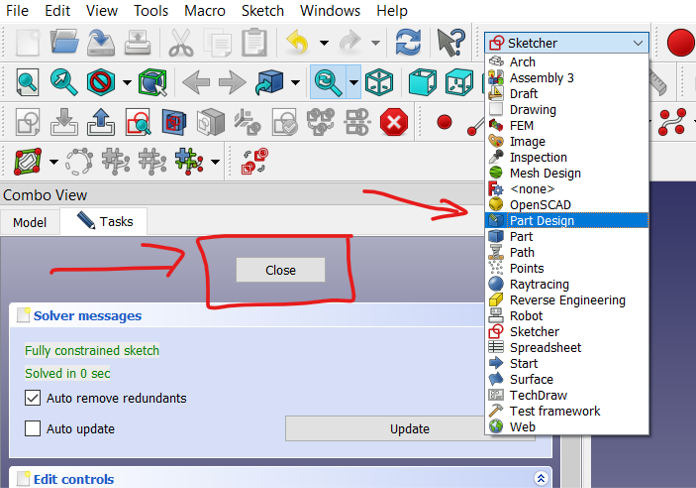Click the Sync view magnifier icon
This screenshot has width=696, height=488.
pyautogui.click(x=328, y=82)
